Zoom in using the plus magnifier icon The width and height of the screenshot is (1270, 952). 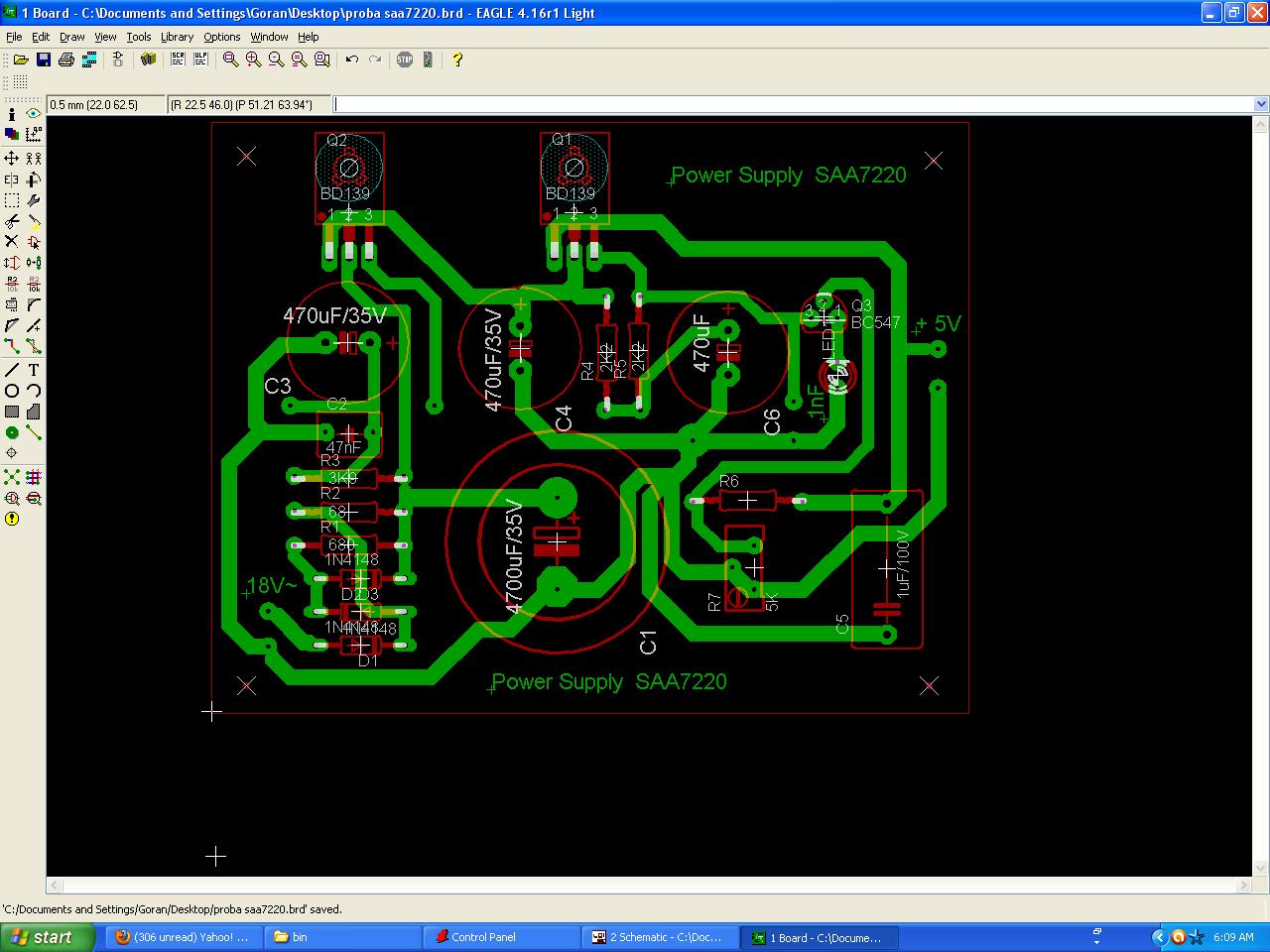253,59
